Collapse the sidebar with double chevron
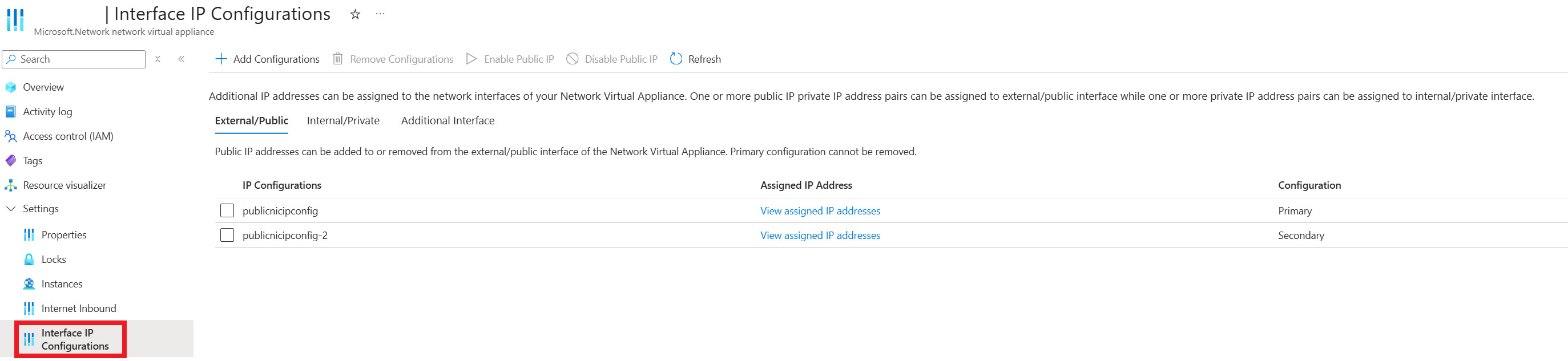This screenshot has width=1568, height=361. 182,59
